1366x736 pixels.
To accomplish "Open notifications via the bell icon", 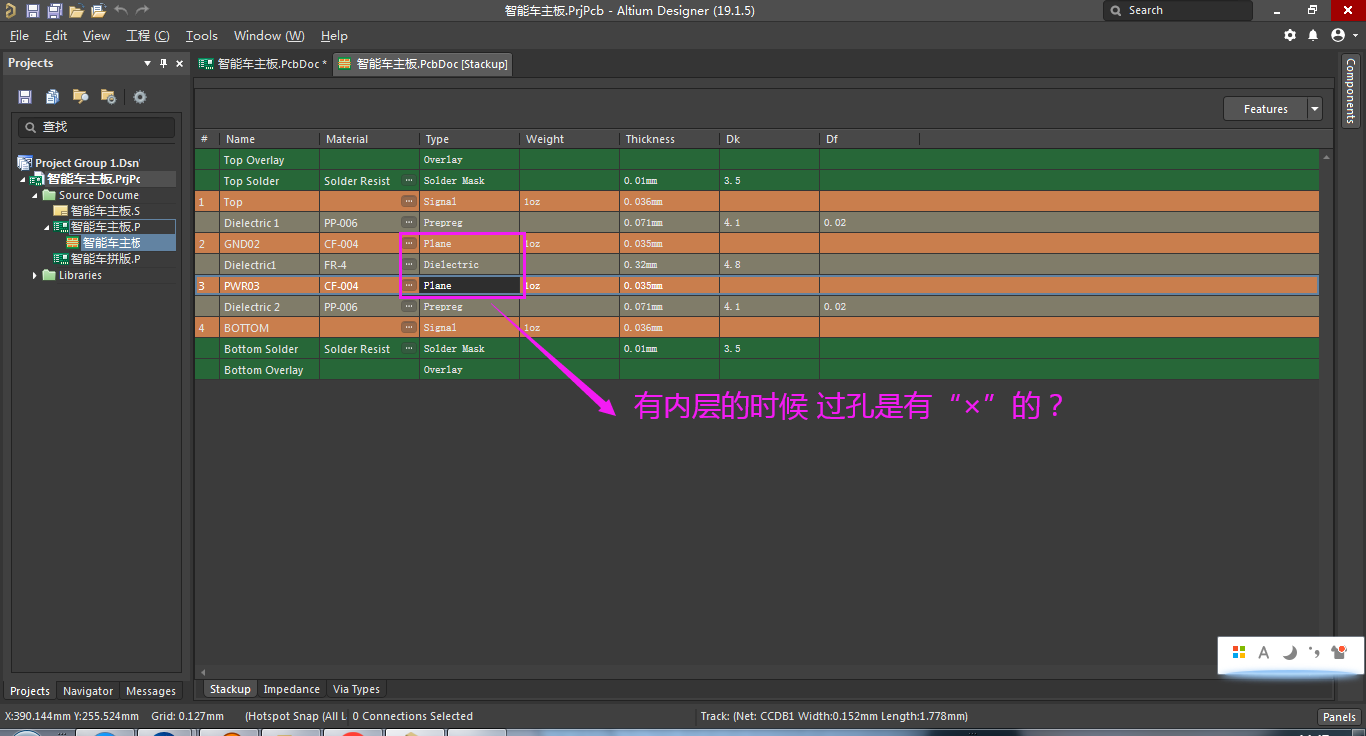I will [x=1314, y=35].
